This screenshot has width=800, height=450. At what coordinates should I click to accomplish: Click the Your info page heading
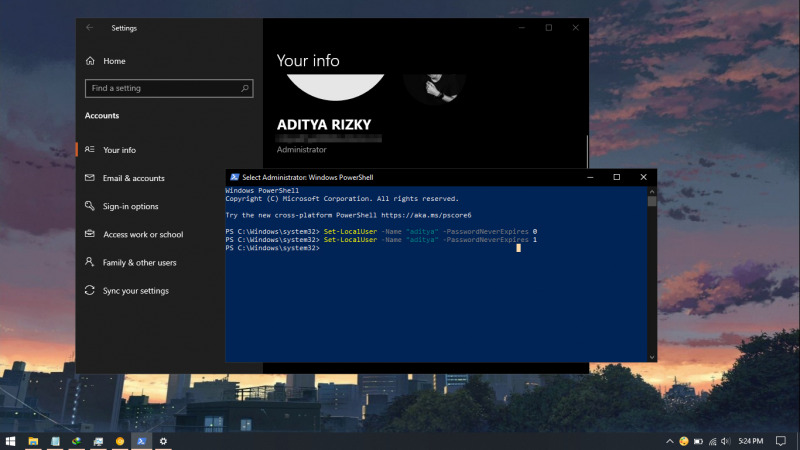[x=308, y=61]
